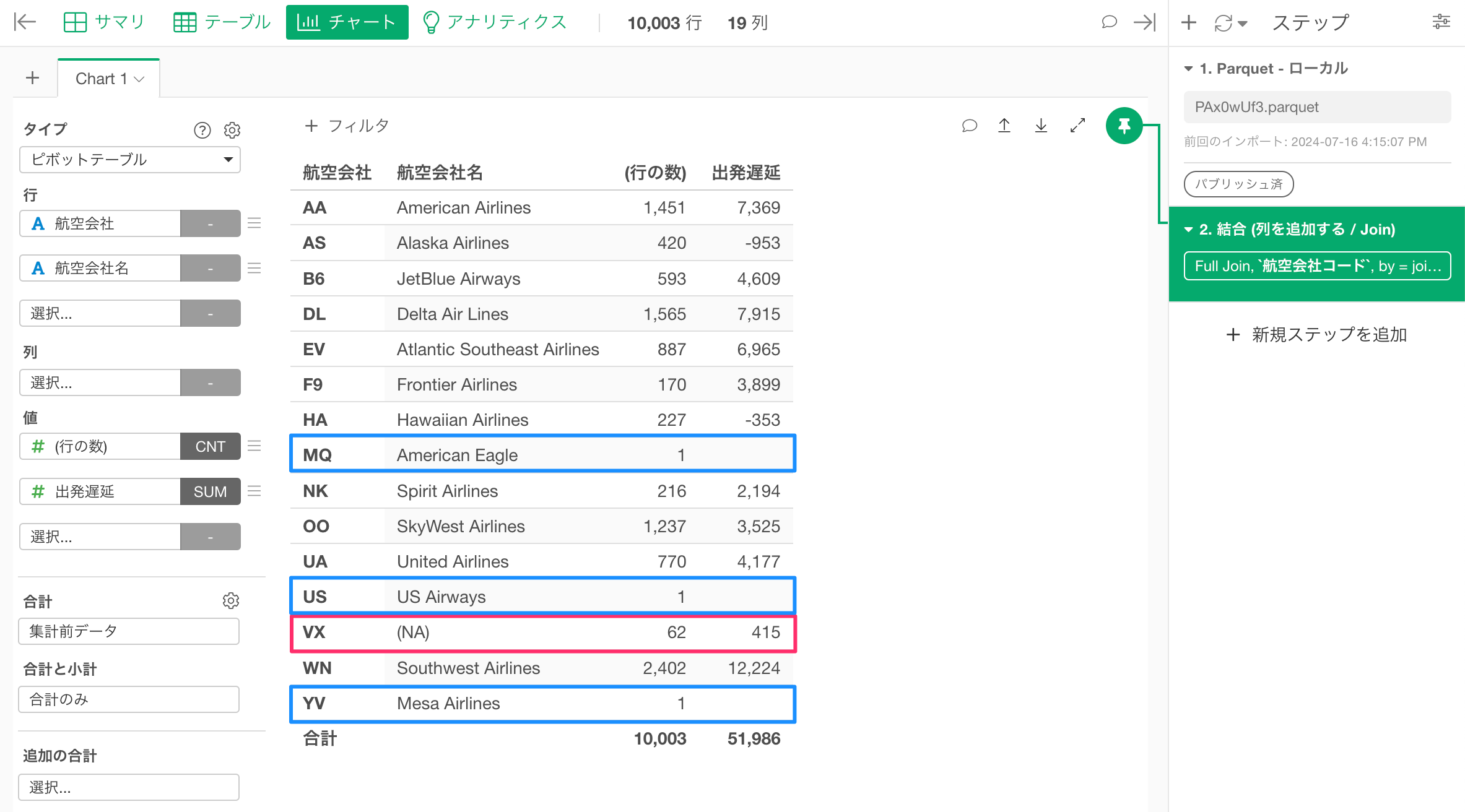Image resolution: width=1465 pixels, height=812 pixels.
Task: Click the (NA) cell in VX row
Action: (413, 632)
